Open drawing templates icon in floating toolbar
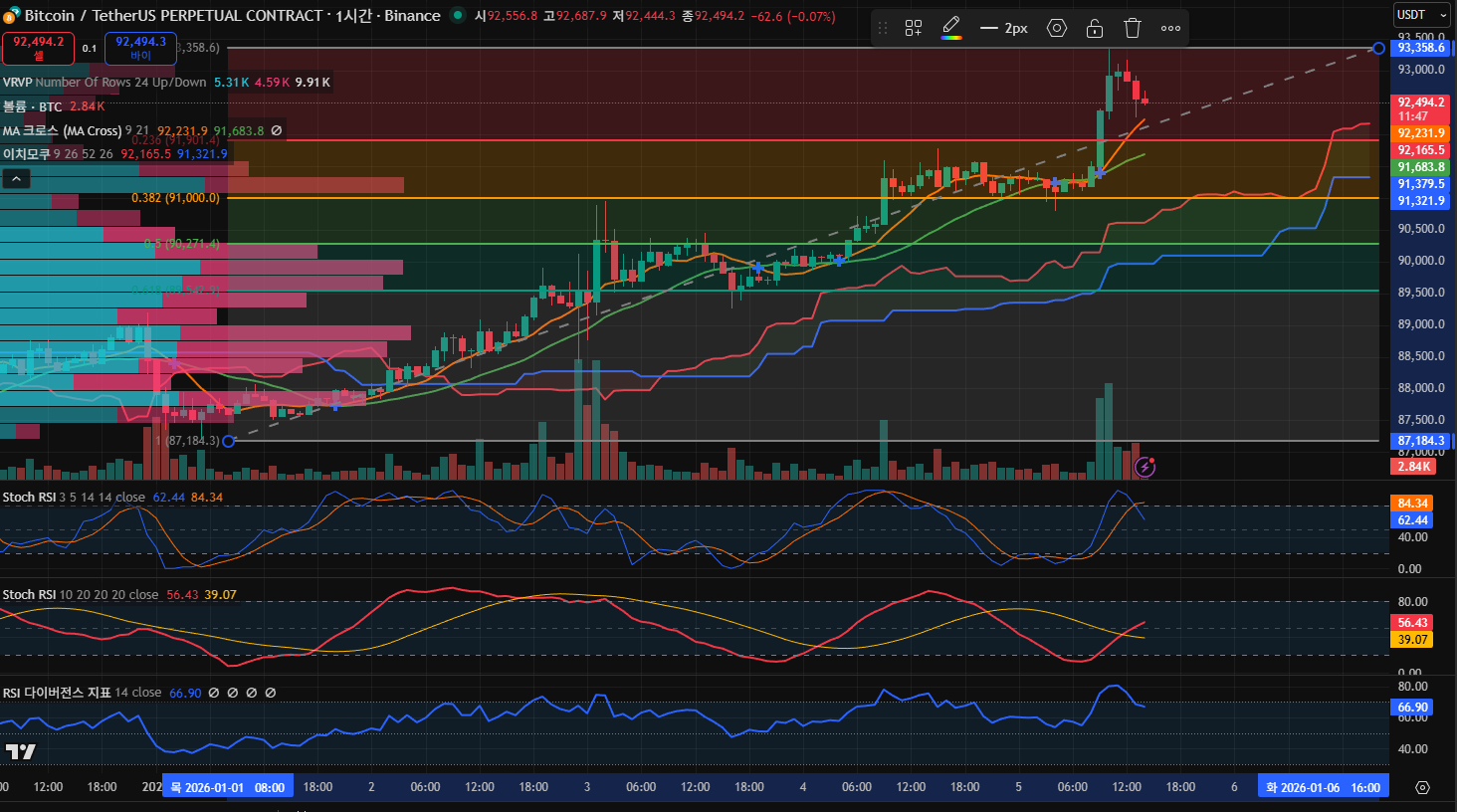This screenshot has width=1457, height=812. click(x=913, y=28)
